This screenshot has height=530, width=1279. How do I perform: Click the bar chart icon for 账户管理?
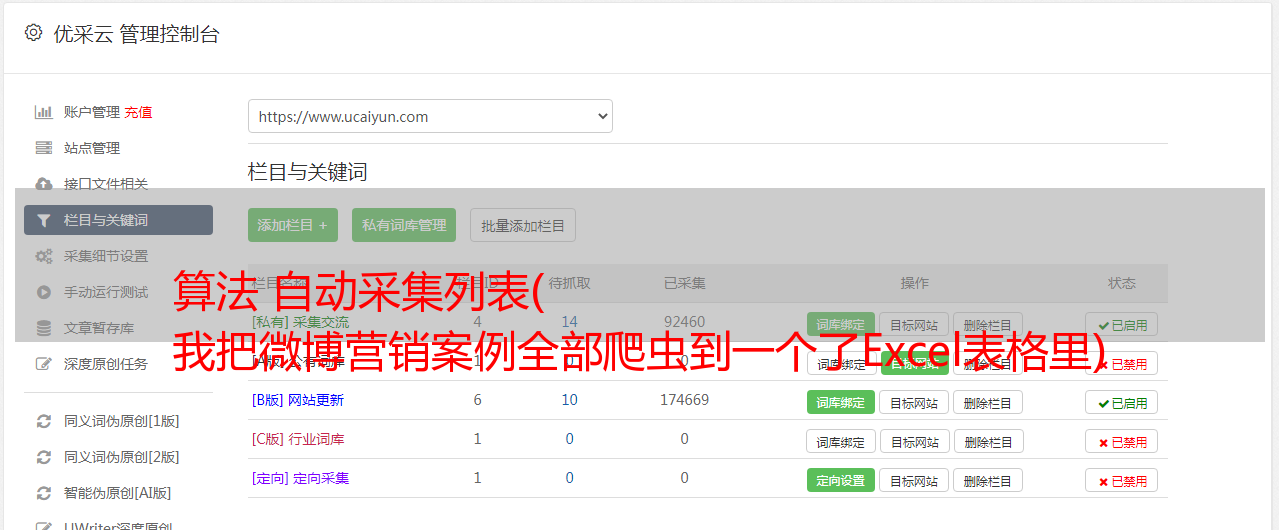(44, 112)
